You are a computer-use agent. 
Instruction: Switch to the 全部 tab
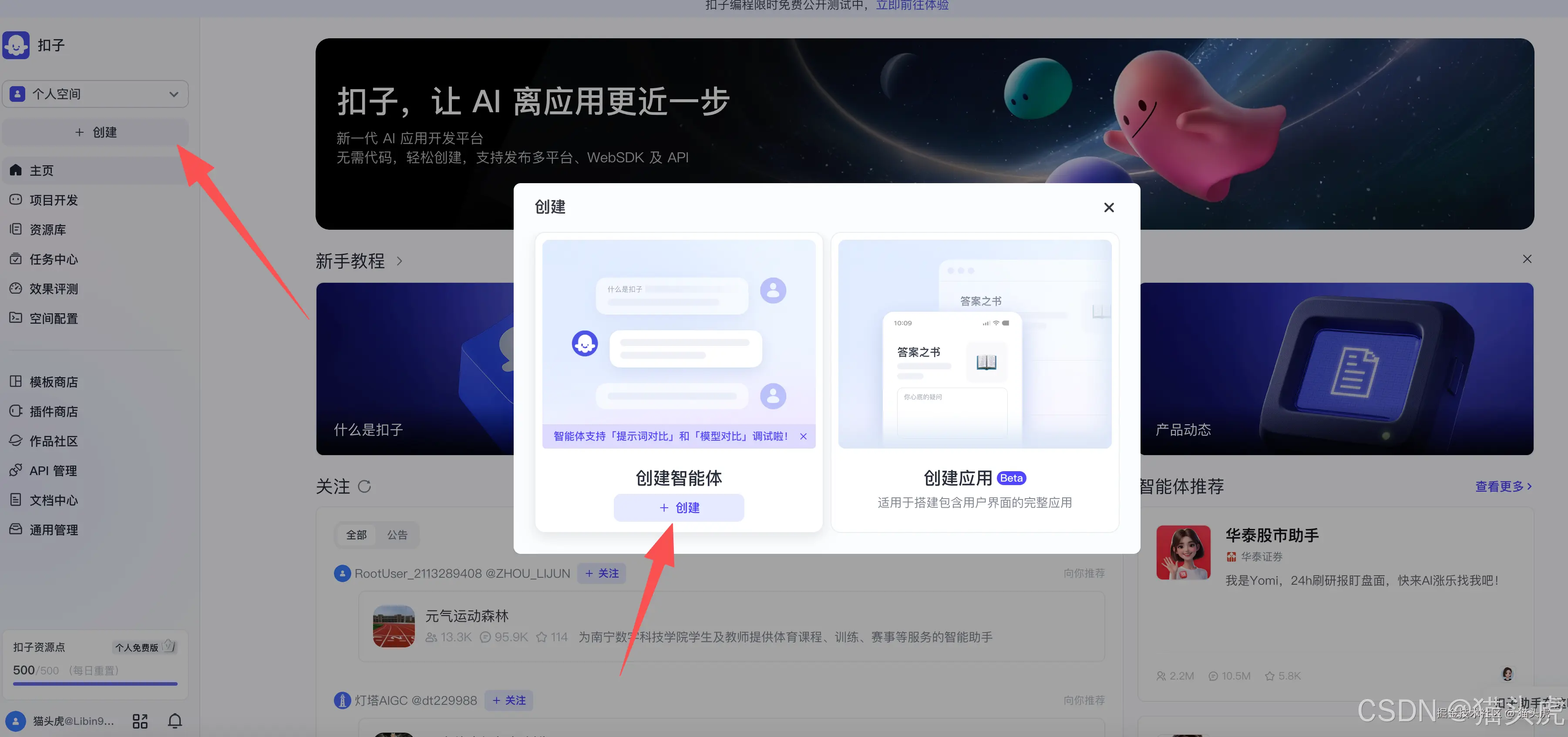click(356, 534)
